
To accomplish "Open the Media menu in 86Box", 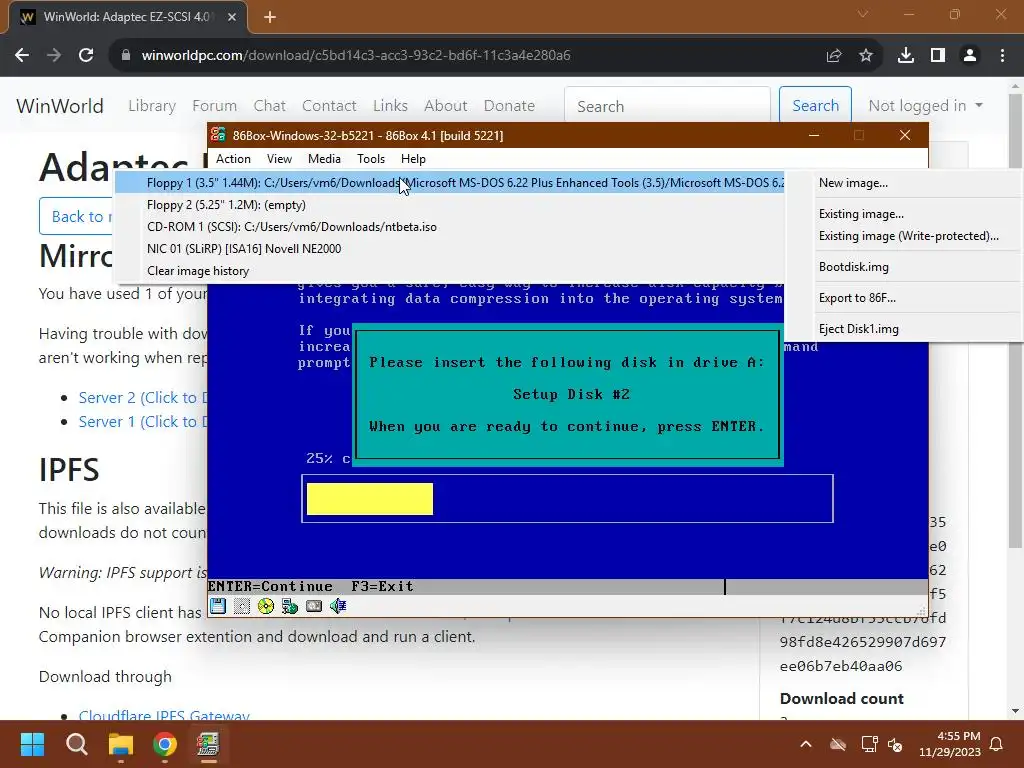I will (x=325, y=159).
